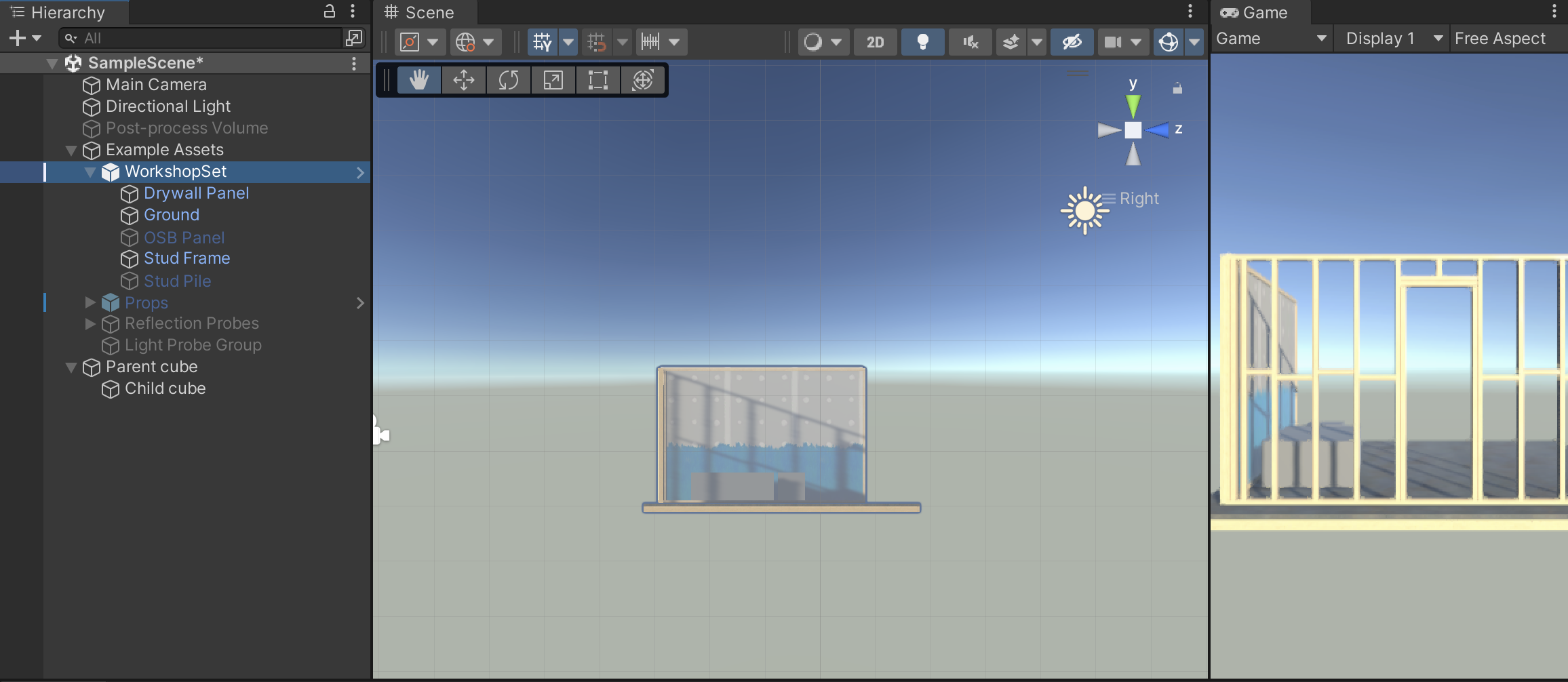Select Stud Frame in hierarchy

[187, 258]
